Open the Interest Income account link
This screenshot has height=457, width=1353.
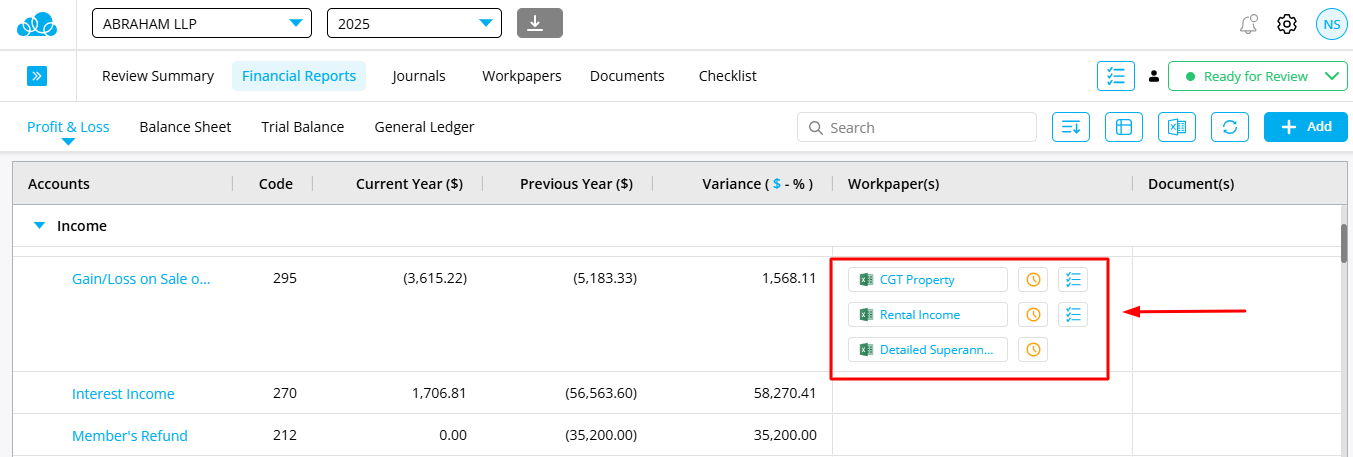click(x=123, y=394)
